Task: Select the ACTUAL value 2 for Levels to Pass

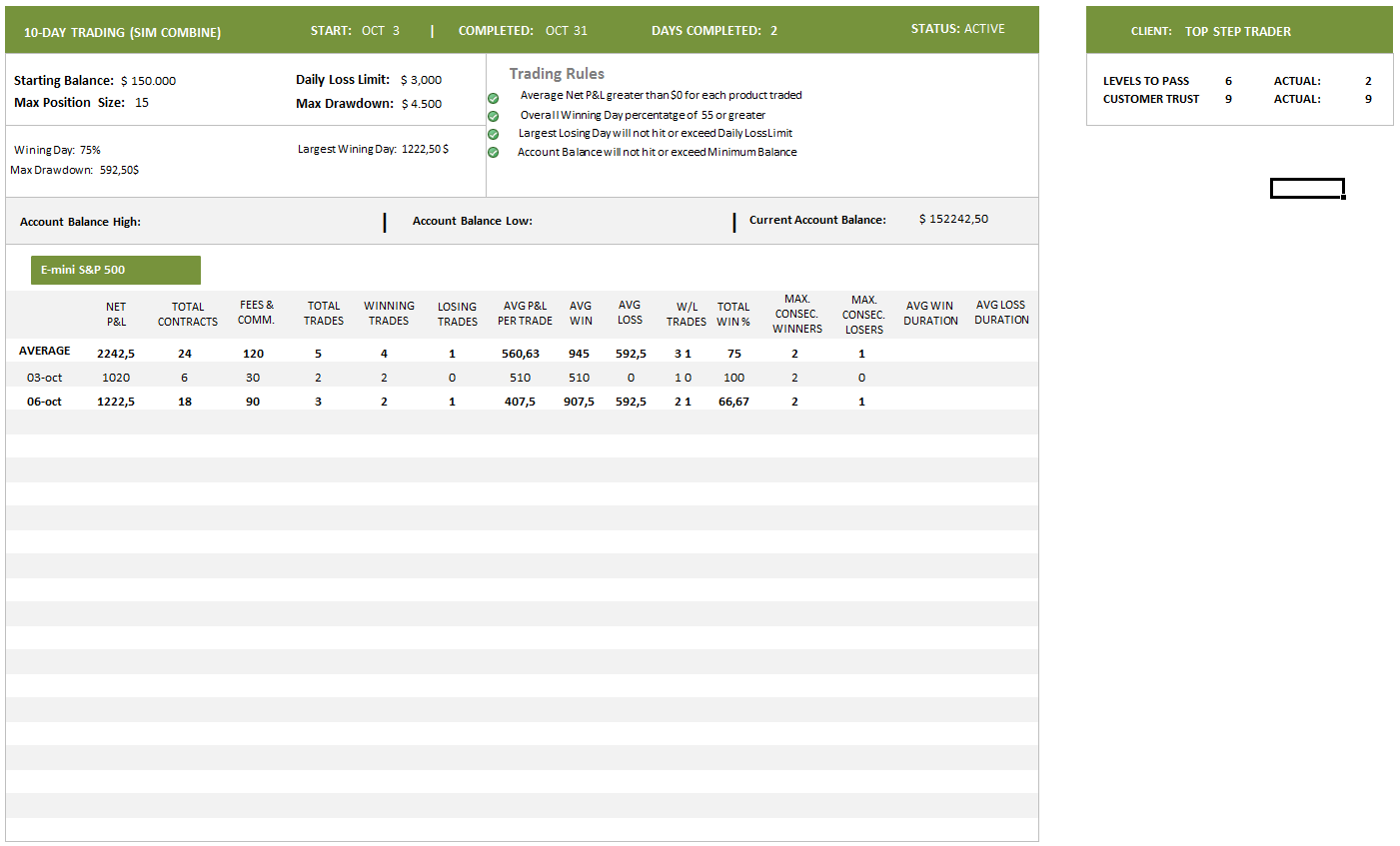Action: 1368,81
